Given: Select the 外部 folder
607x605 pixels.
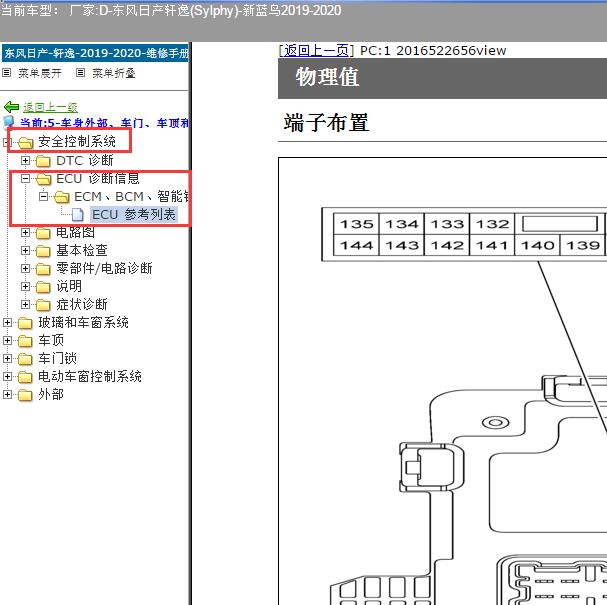Looking at the screenshot, I should [x=51, y=394].
